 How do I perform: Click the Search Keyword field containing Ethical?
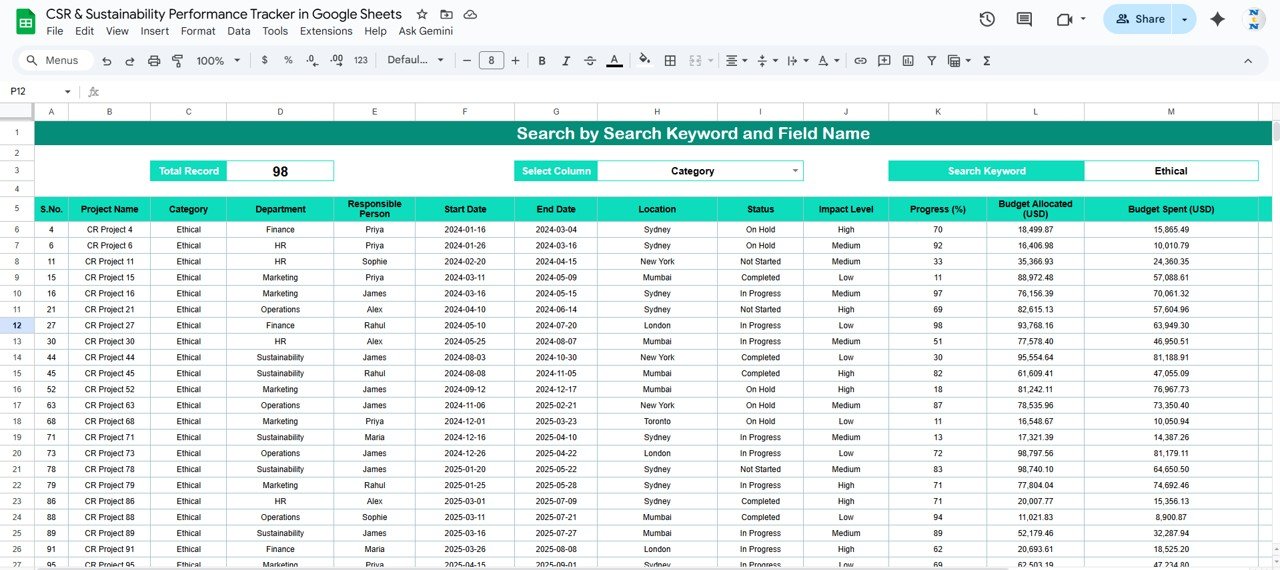pyautogui.click(x=1170, y=171)
